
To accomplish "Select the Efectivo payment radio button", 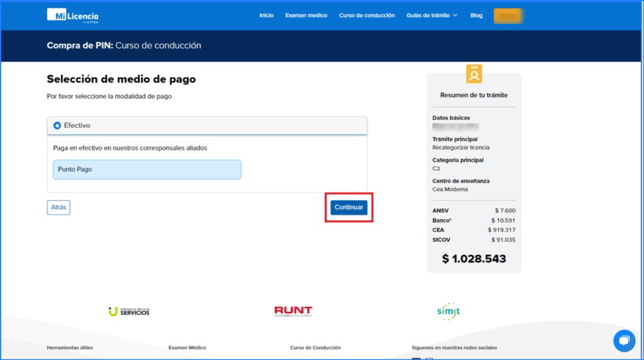I will [57, 126].
